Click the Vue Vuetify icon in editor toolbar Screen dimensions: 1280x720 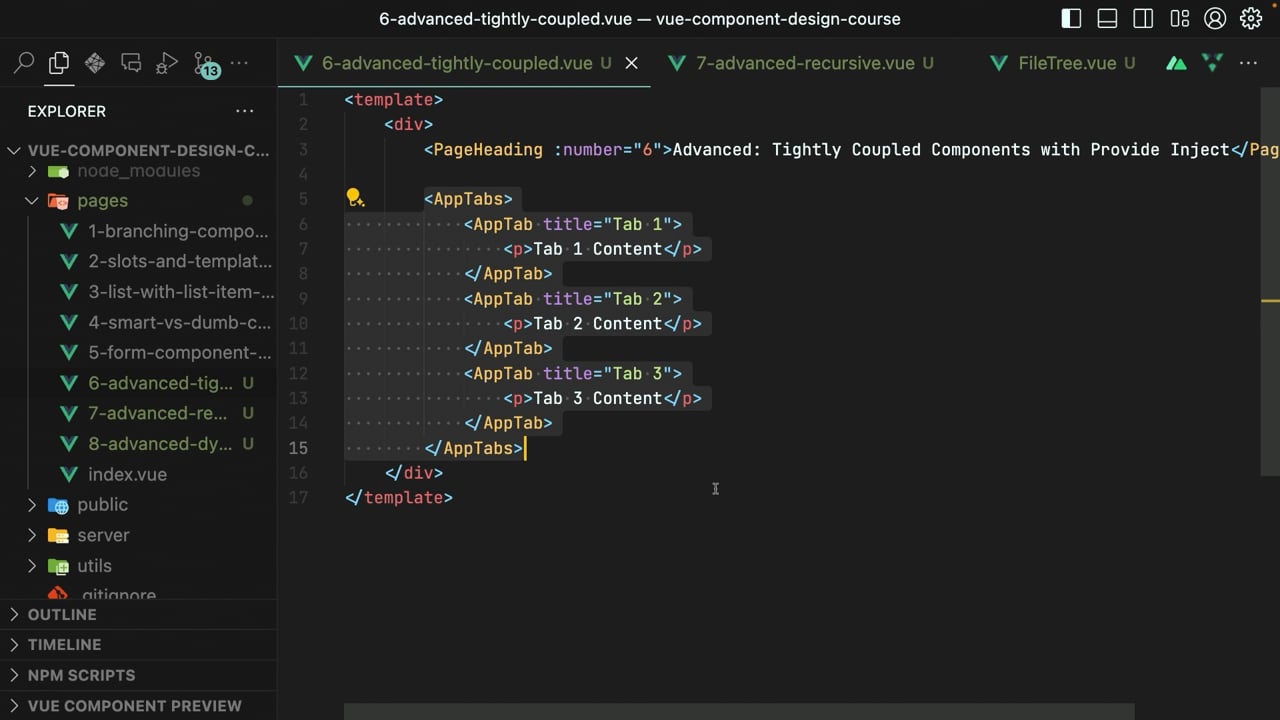click(1212, 63)
